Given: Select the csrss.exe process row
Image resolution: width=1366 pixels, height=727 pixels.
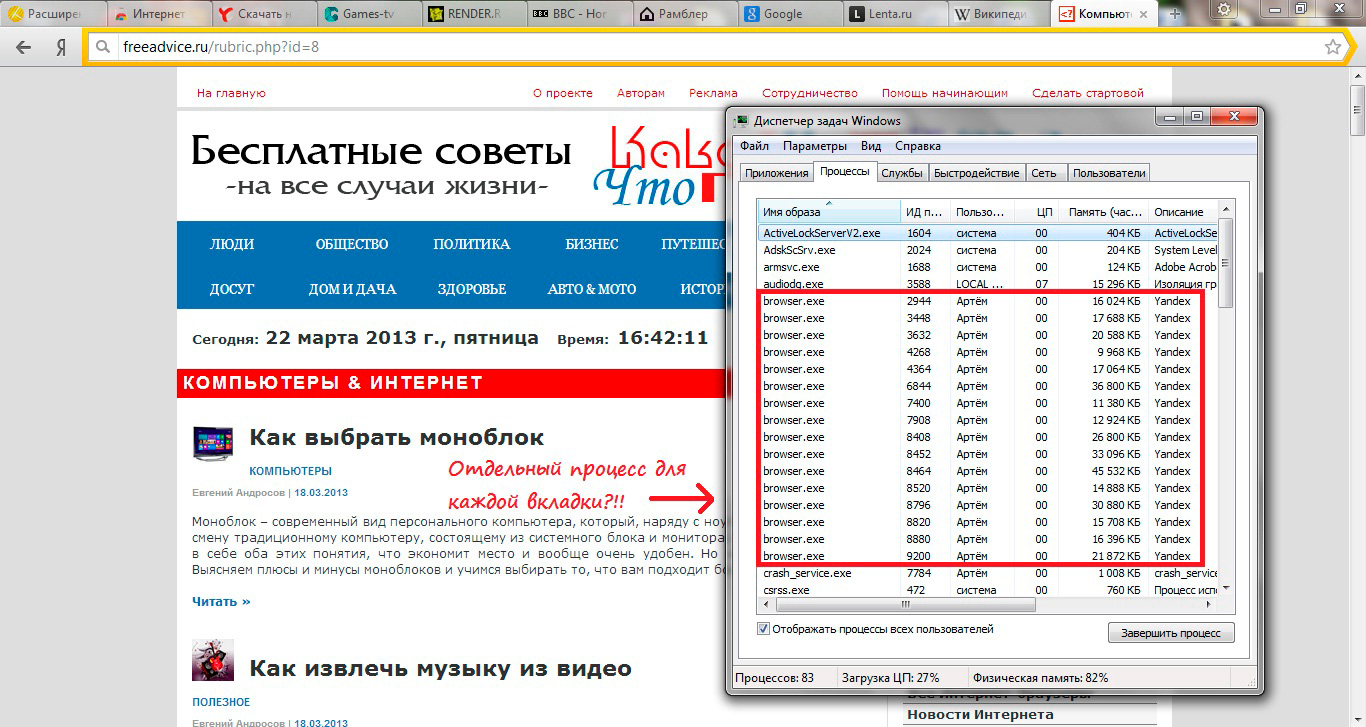Looking at the screenshot, I should (988, 590).
